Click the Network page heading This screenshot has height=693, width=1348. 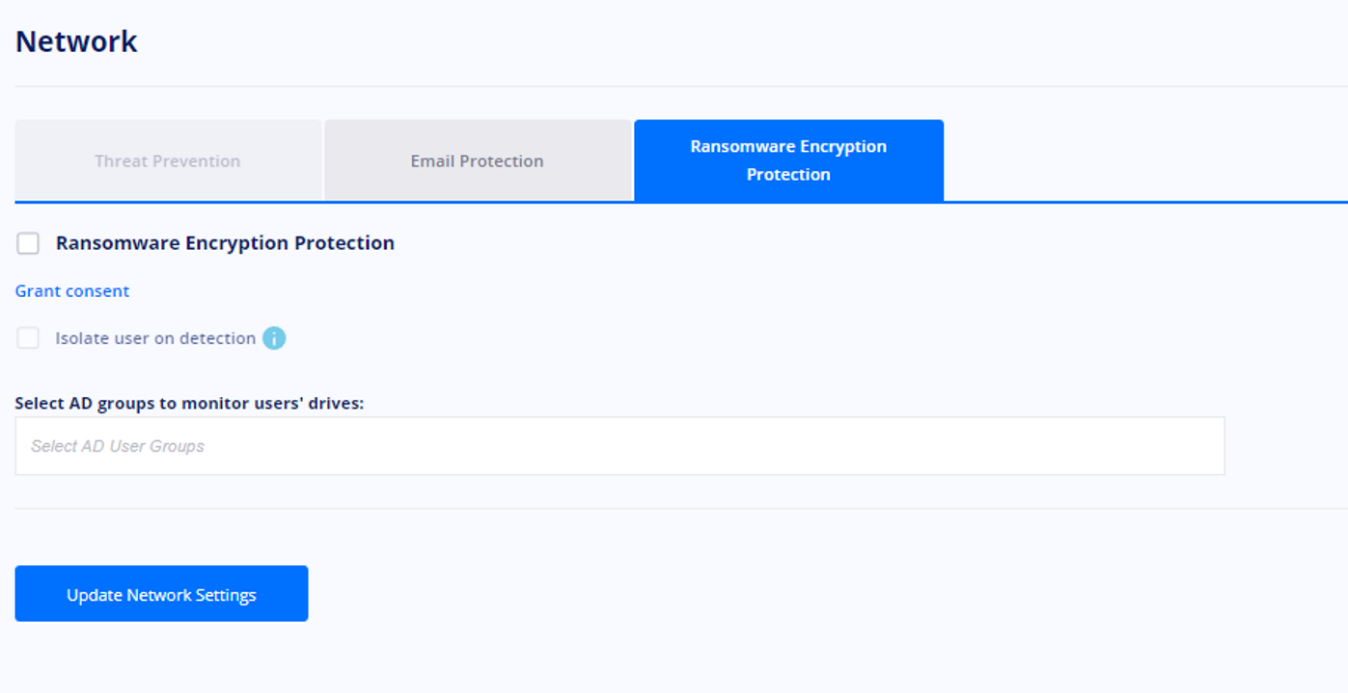76,42
